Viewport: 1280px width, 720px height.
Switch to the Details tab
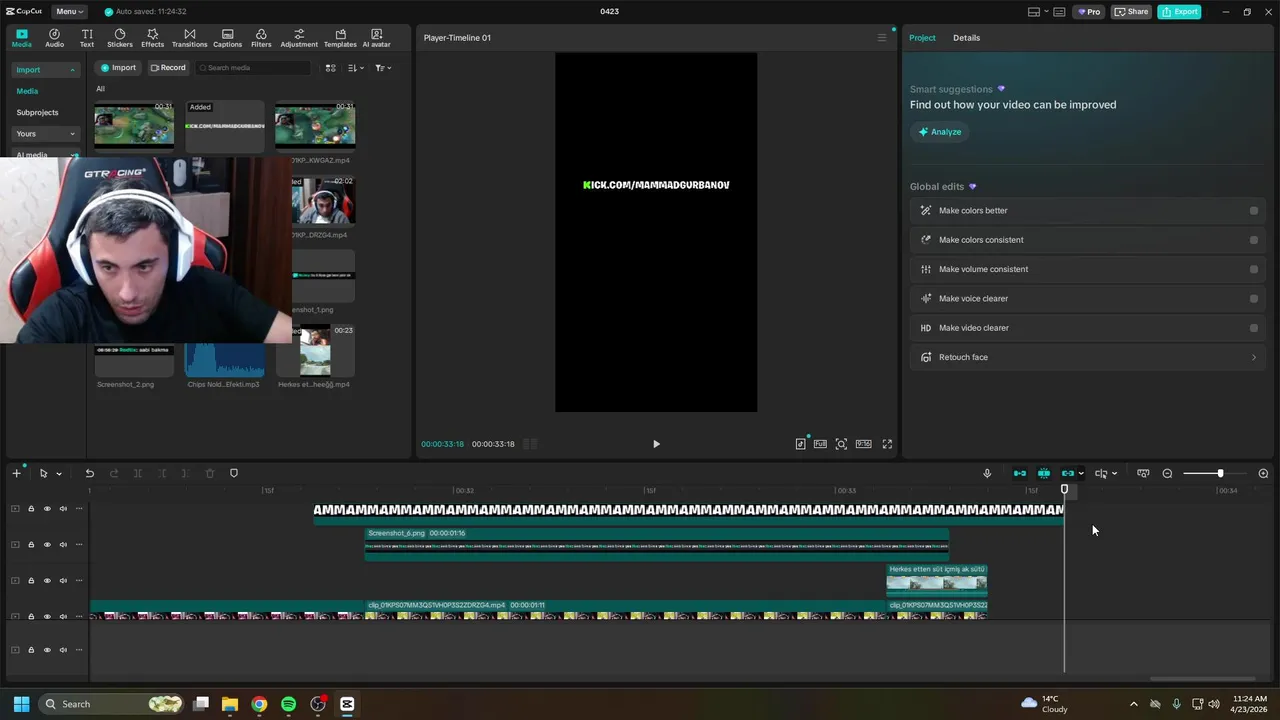point(966,38)
